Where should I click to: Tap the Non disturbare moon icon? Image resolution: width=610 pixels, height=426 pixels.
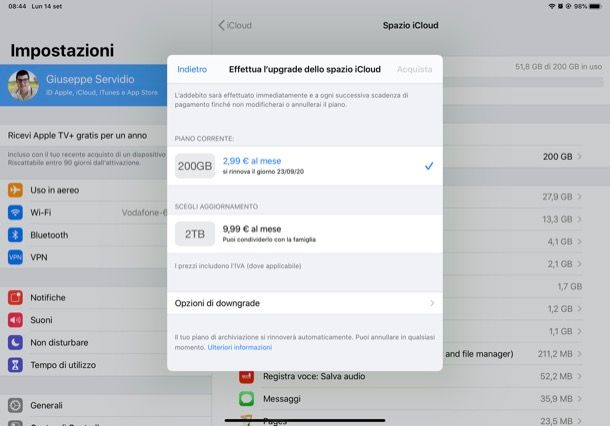tap(15, 342)
